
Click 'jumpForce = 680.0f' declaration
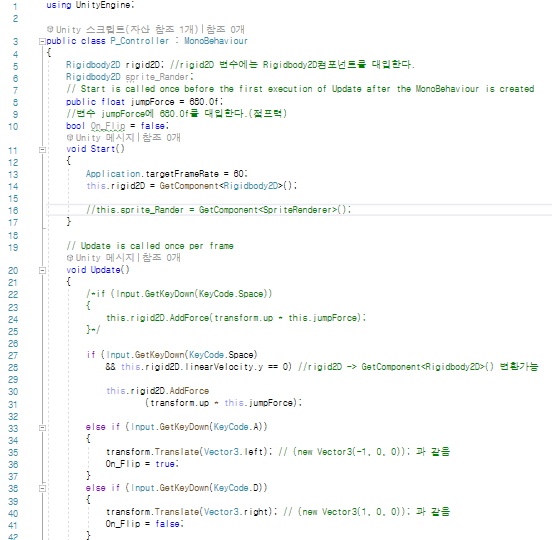point(177,102)
